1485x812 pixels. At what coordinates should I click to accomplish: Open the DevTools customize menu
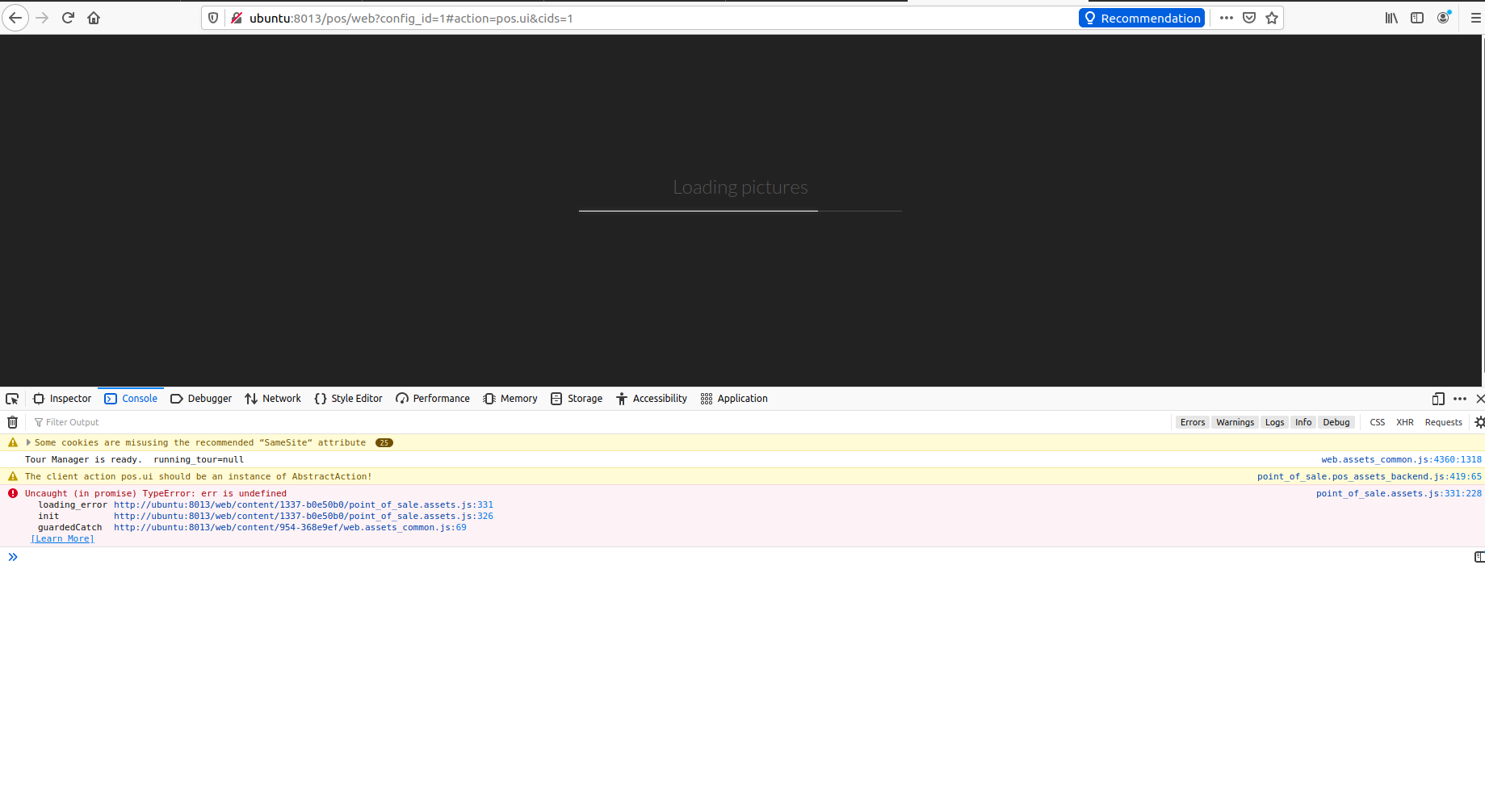coord(1460,398)
